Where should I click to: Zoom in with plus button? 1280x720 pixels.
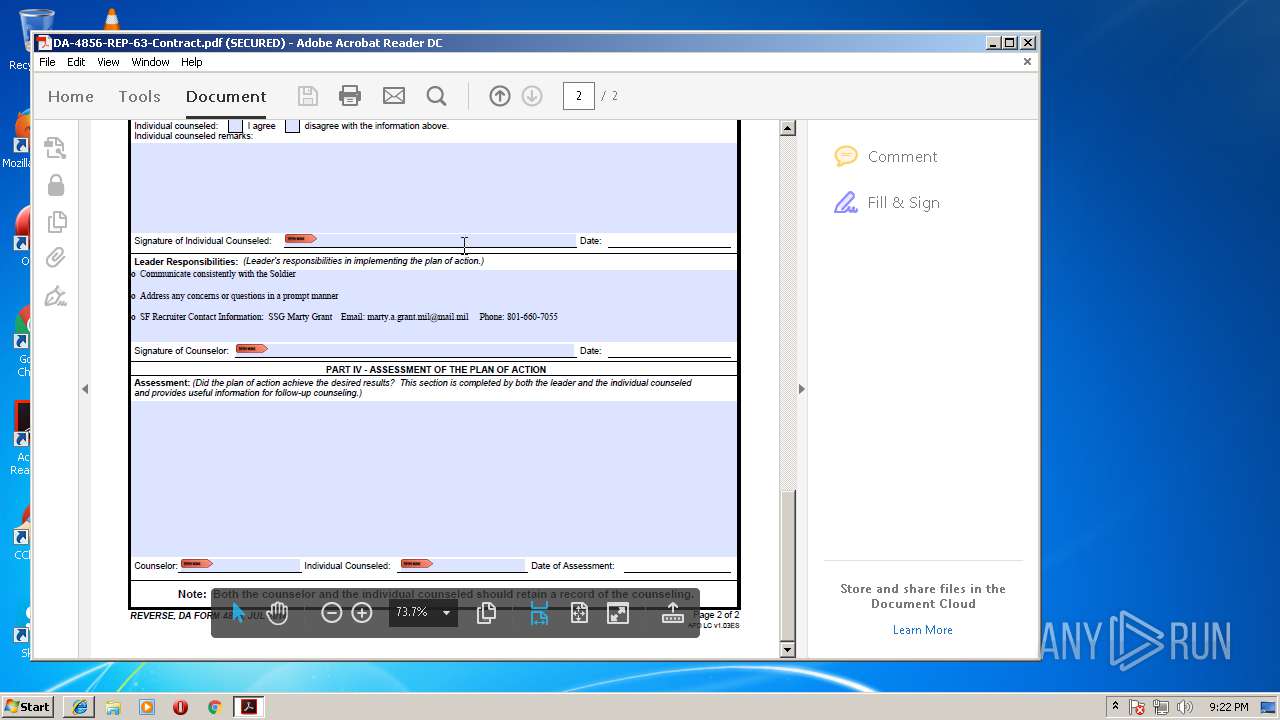362,613
